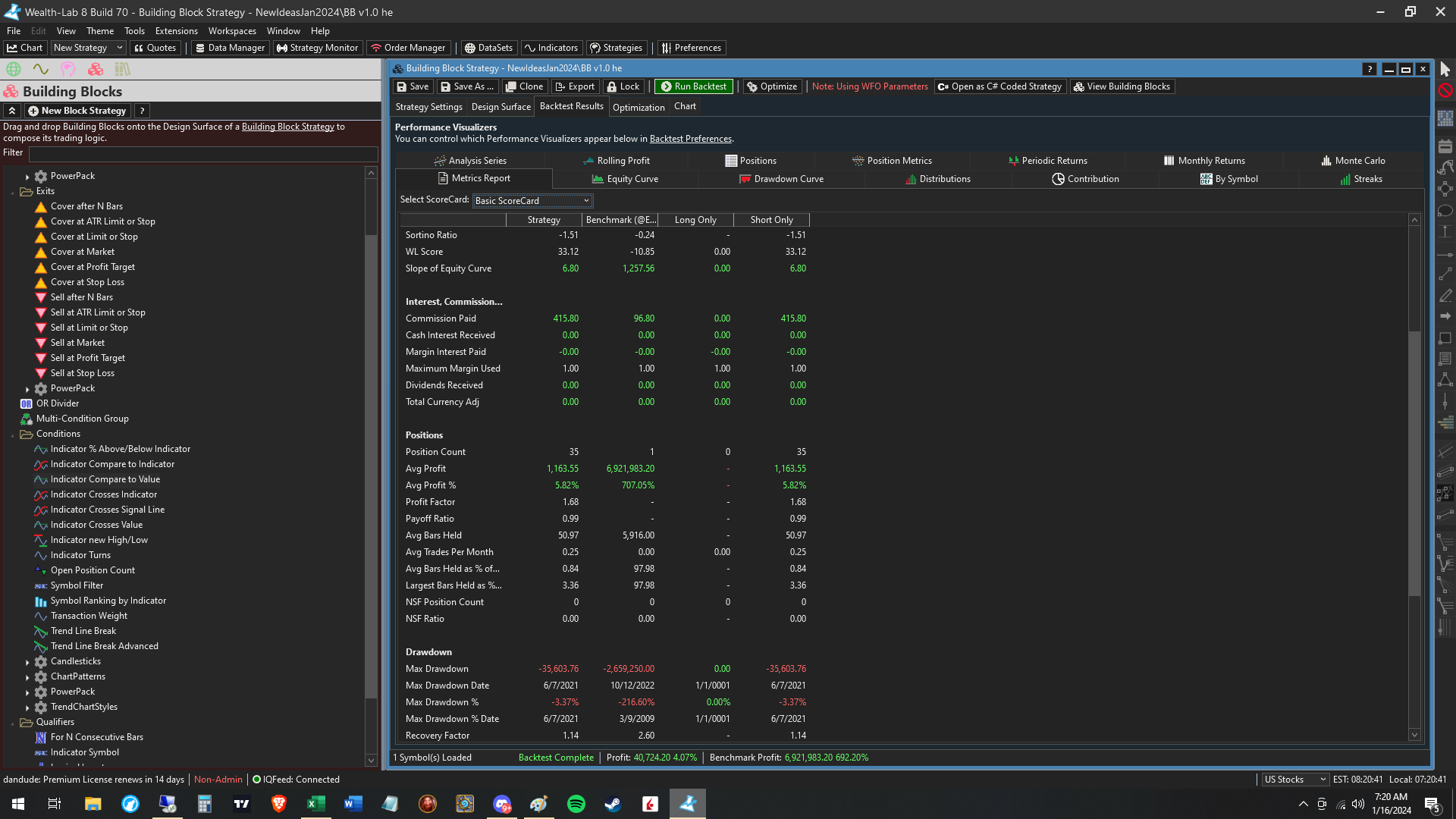Image resolution: width=1456 pixels, height=819 pixels.
Task: Open the Optimize tool in toolbar
Action: [771, 86]
